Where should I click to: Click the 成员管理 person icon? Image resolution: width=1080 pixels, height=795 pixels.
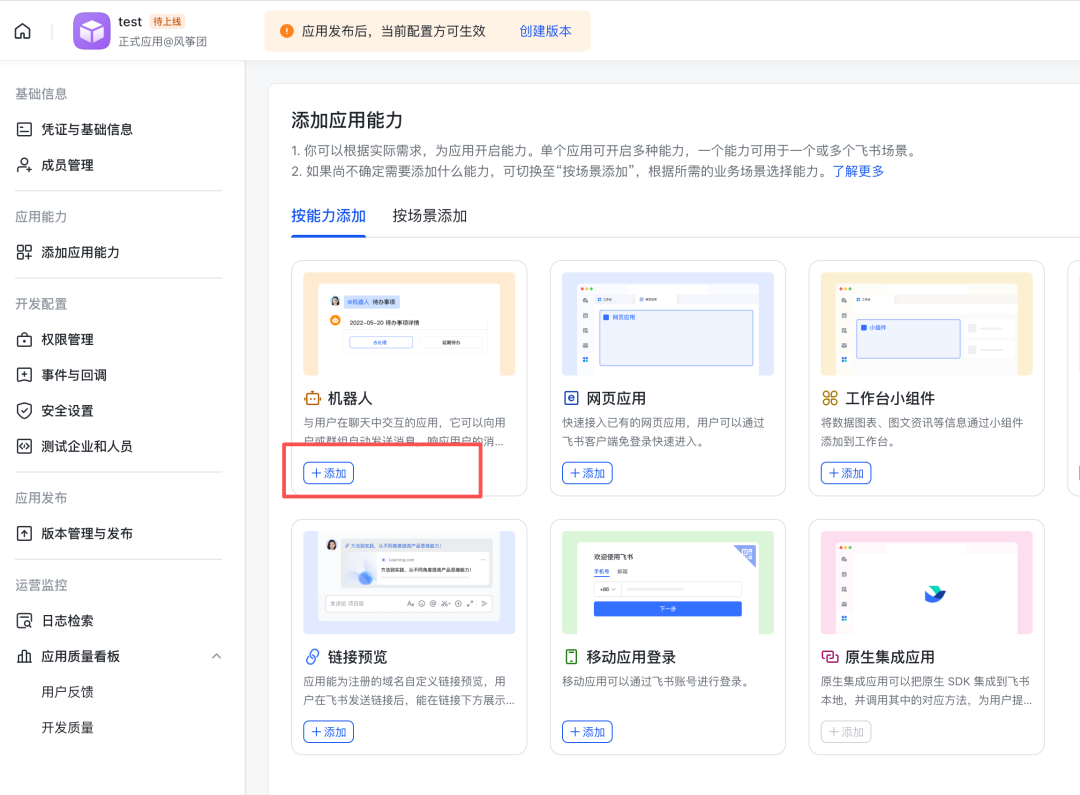24,165
